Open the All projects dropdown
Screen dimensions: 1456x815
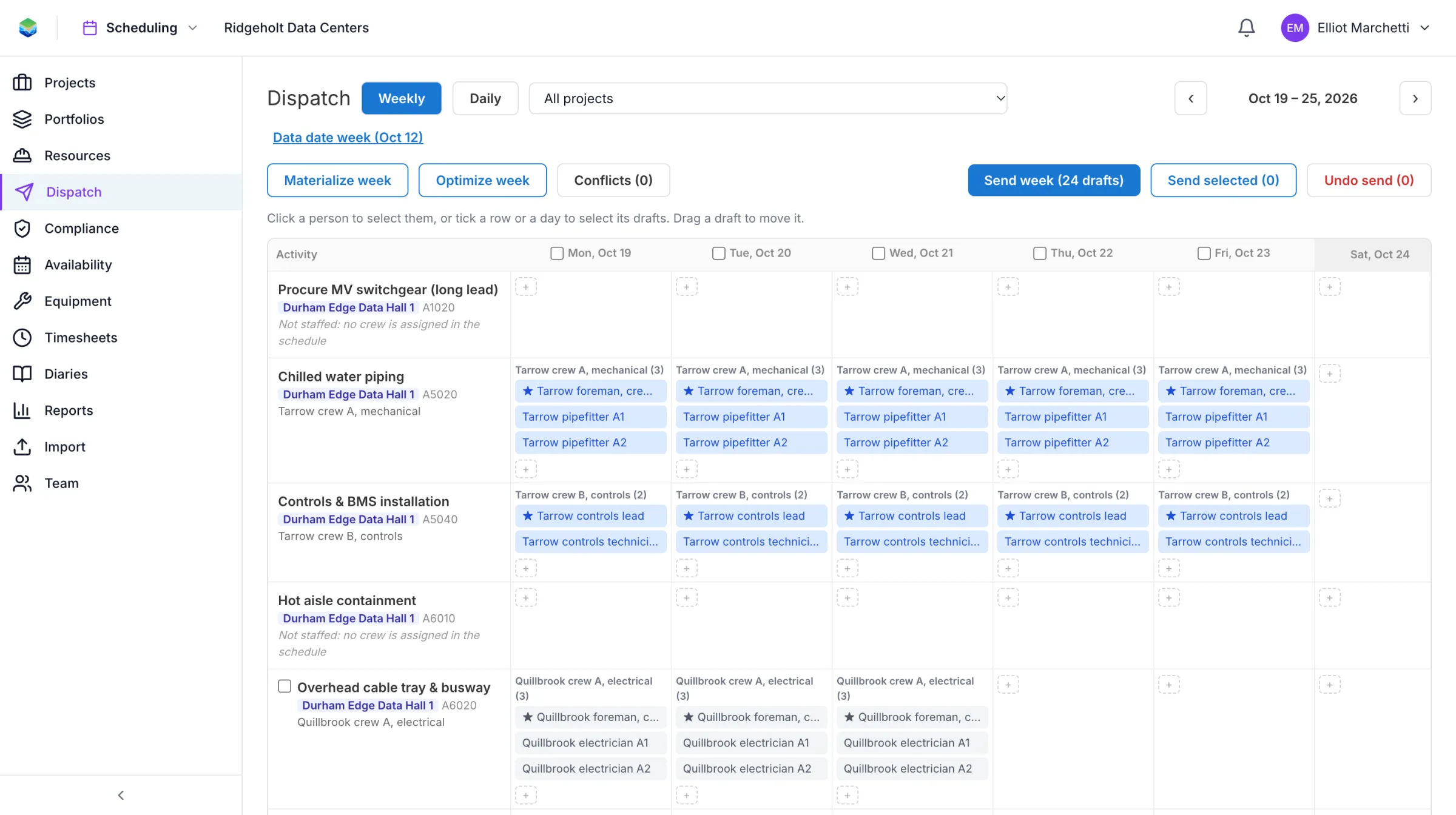(x=768, y=98)
